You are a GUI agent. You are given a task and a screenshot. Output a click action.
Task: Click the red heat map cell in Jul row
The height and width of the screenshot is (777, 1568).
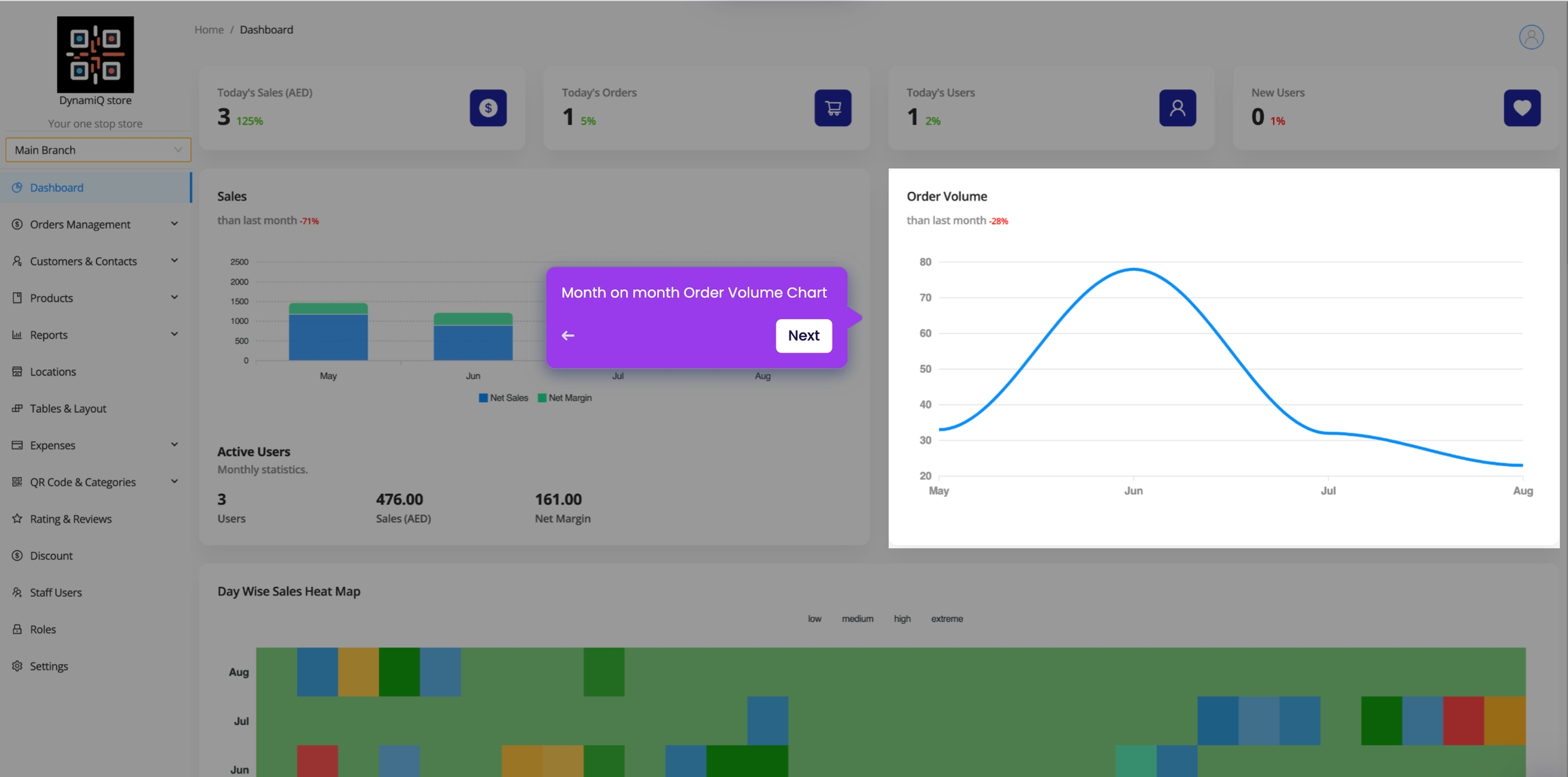click(x=1463, y=721)
